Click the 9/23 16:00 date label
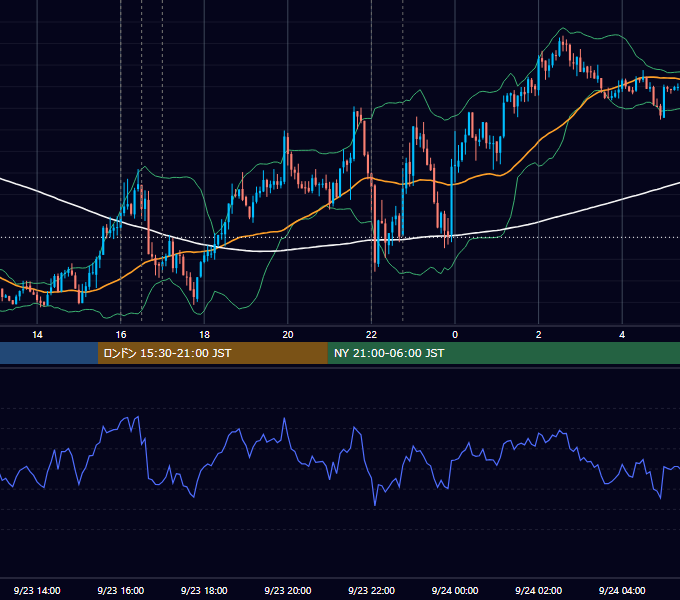Image resolution: width=680 pixels, height=600 pixels. click(x=121, y=590)
